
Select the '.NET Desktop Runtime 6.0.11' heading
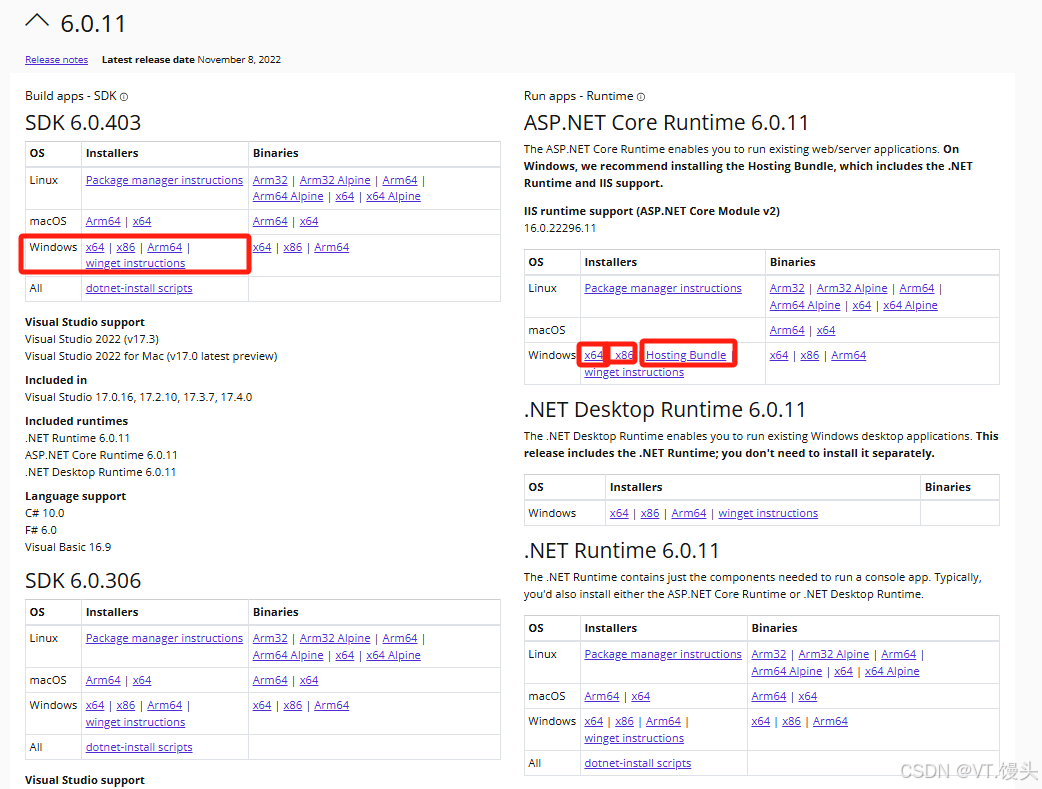665,410
